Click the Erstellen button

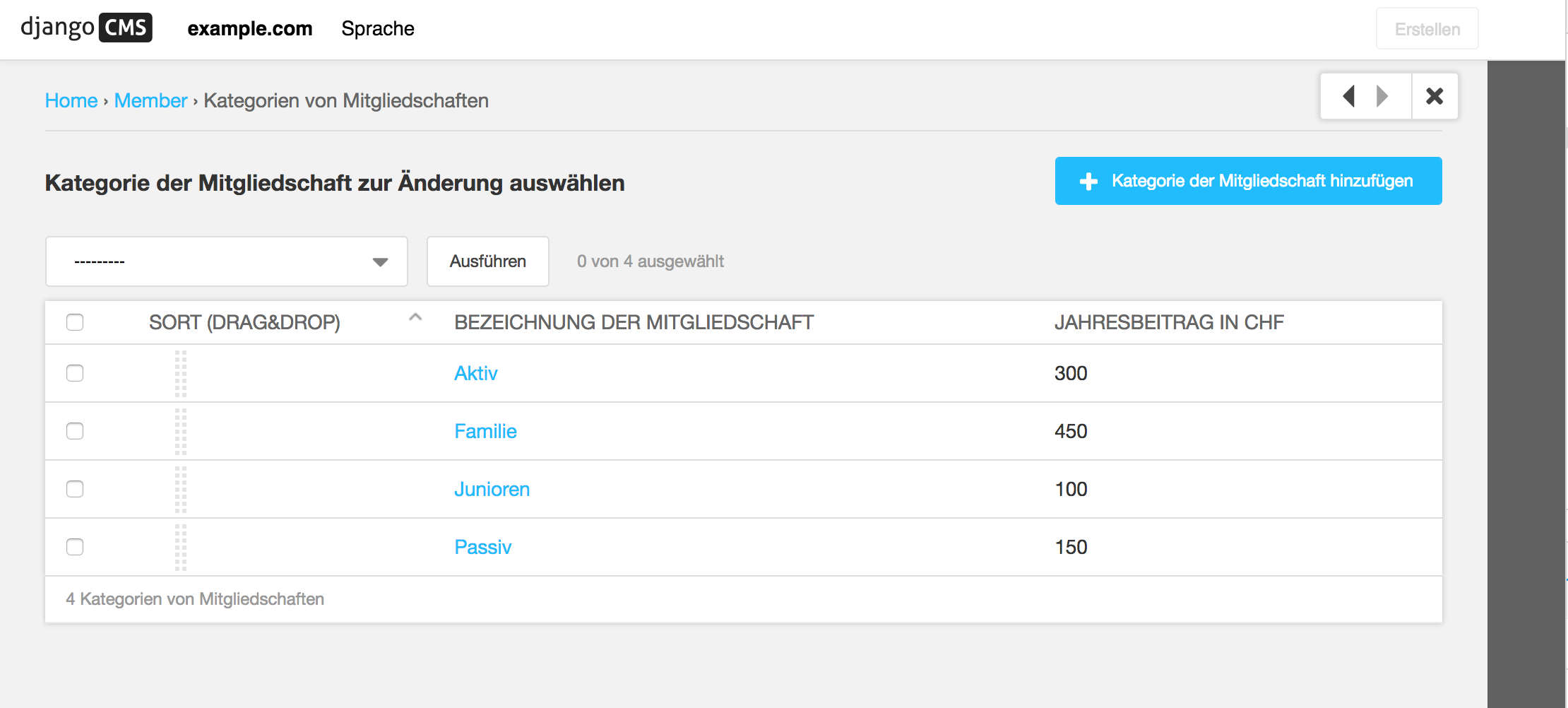[x=1427, y=29]
